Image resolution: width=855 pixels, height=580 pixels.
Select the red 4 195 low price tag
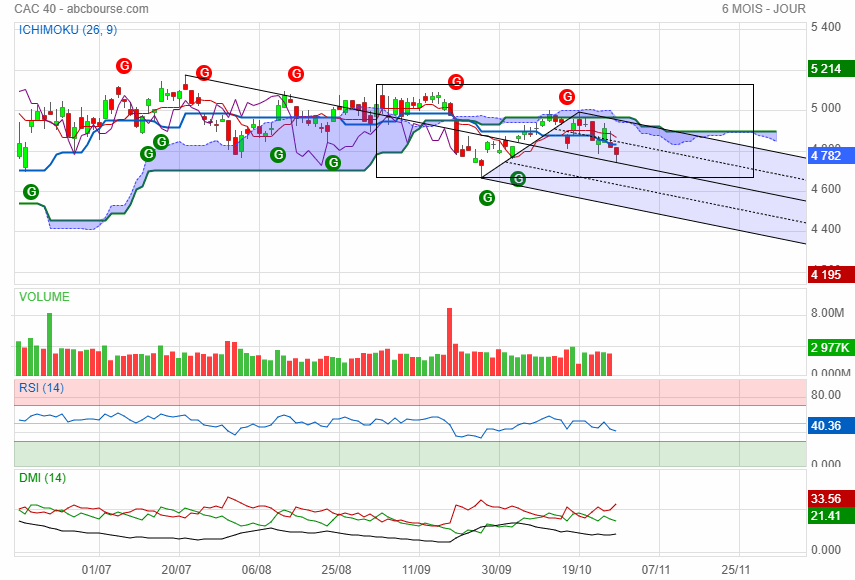831,275
